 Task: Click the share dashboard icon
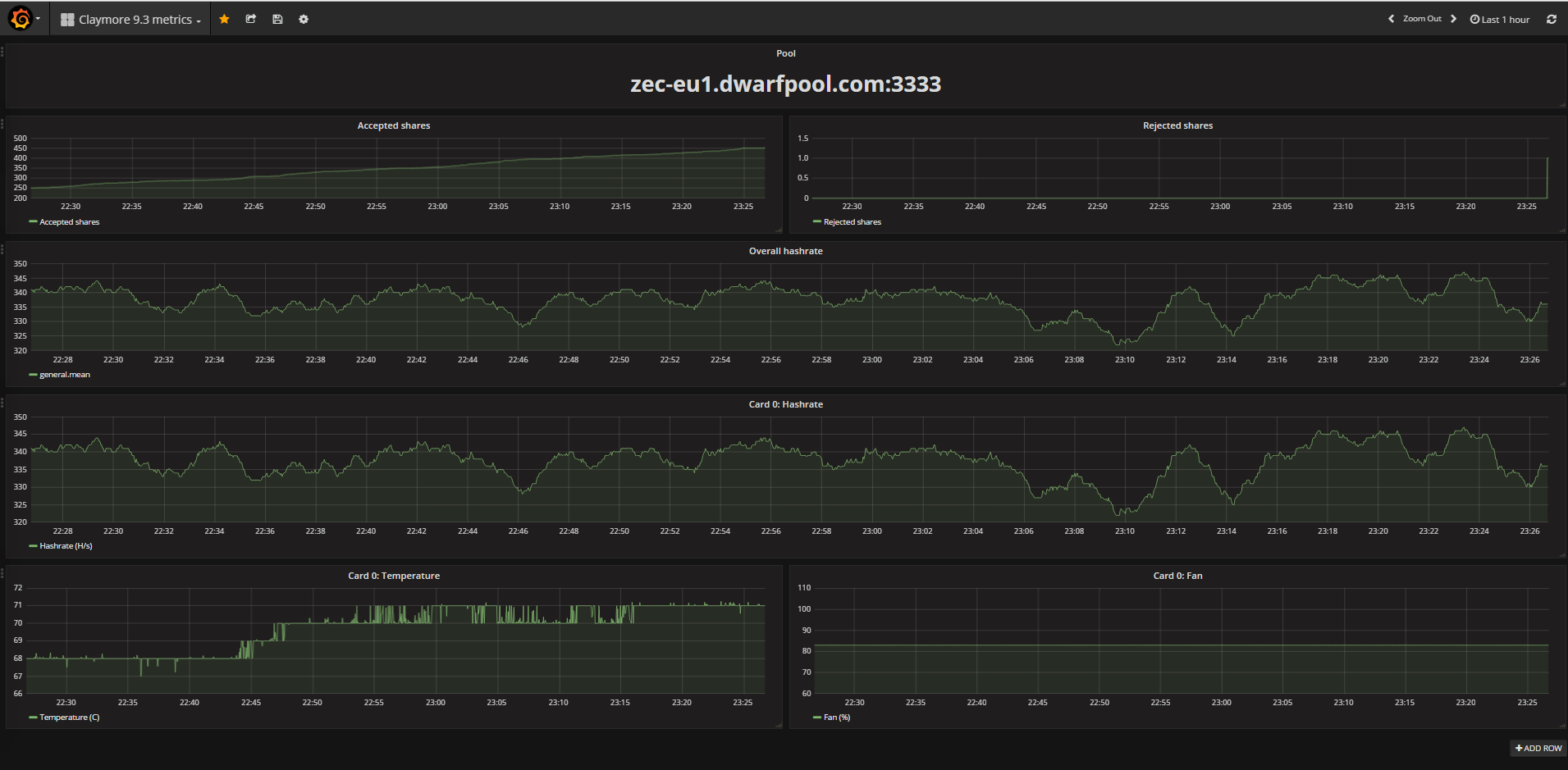click(251, 19)
